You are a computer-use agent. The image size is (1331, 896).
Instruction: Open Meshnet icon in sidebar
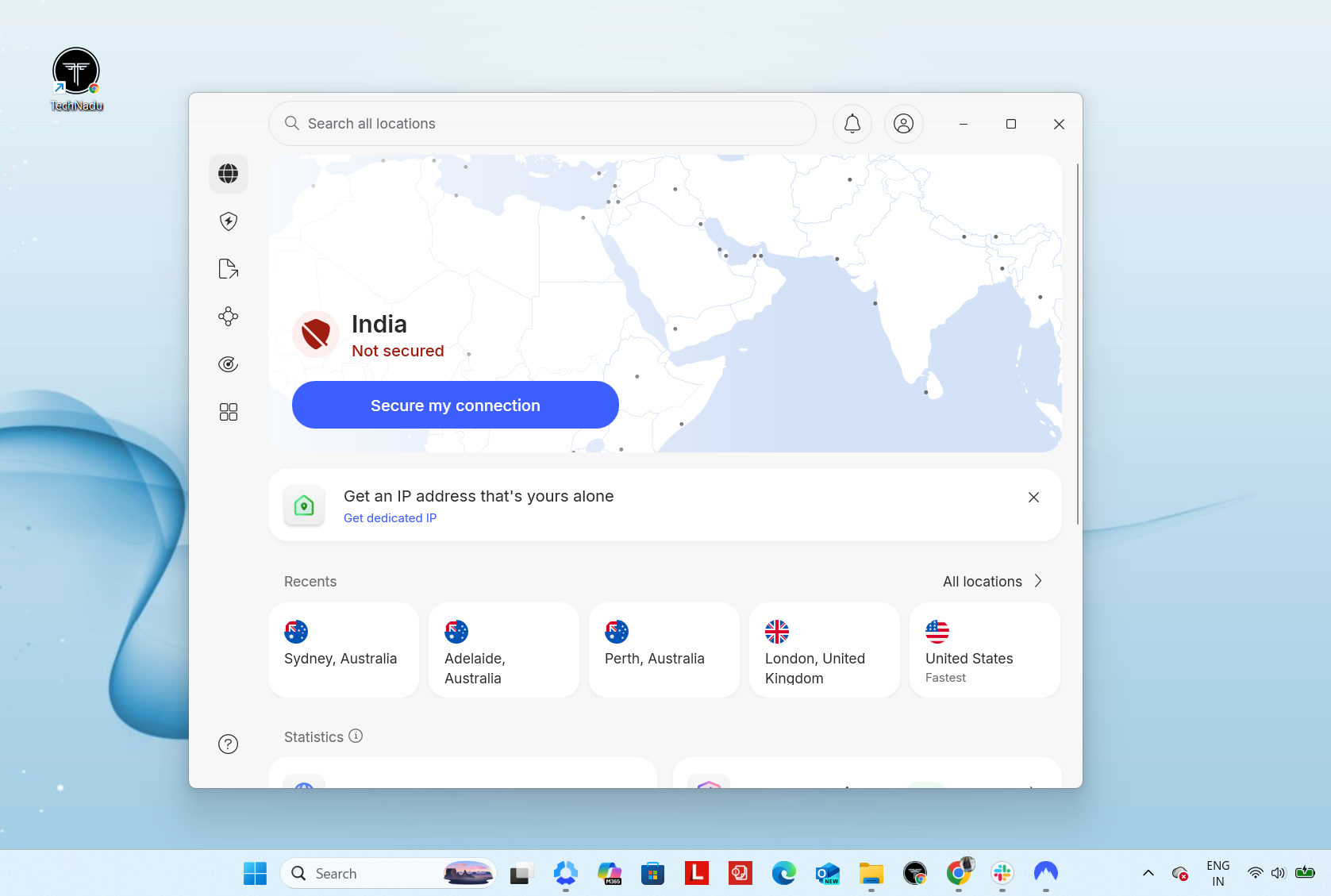click(229, 317)
